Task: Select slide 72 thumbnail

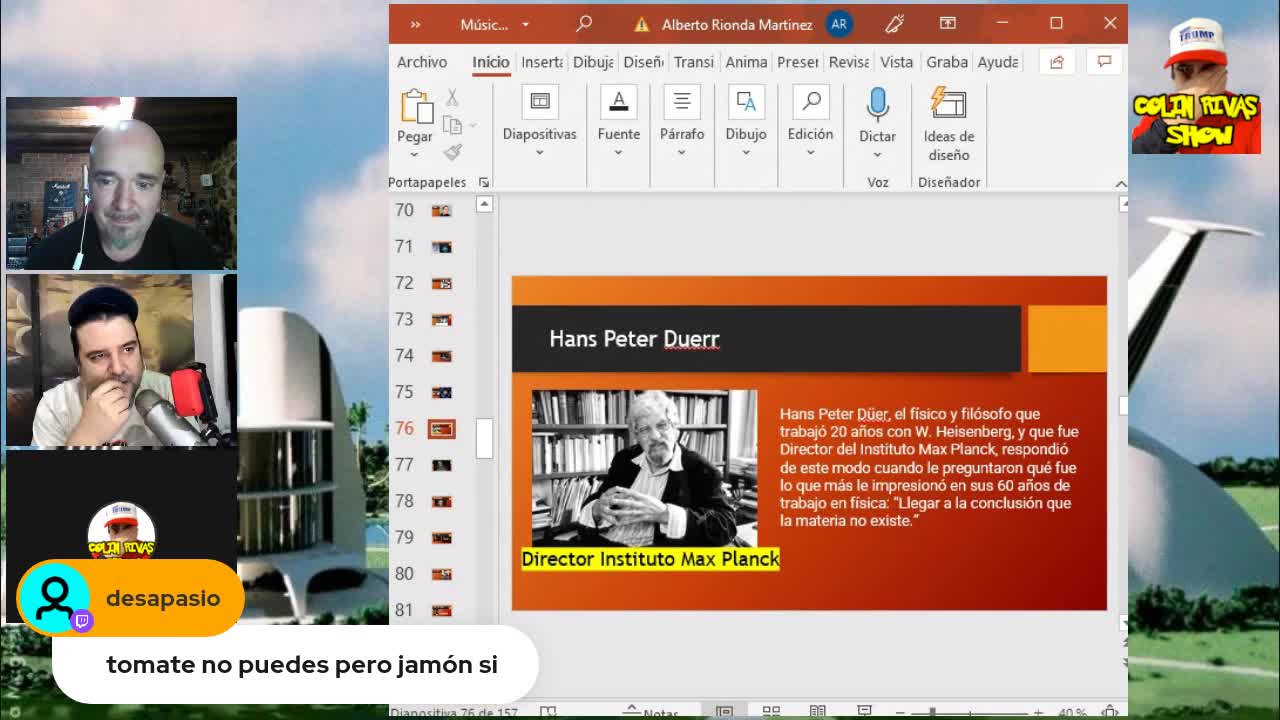Action: [x=441, y=283]
